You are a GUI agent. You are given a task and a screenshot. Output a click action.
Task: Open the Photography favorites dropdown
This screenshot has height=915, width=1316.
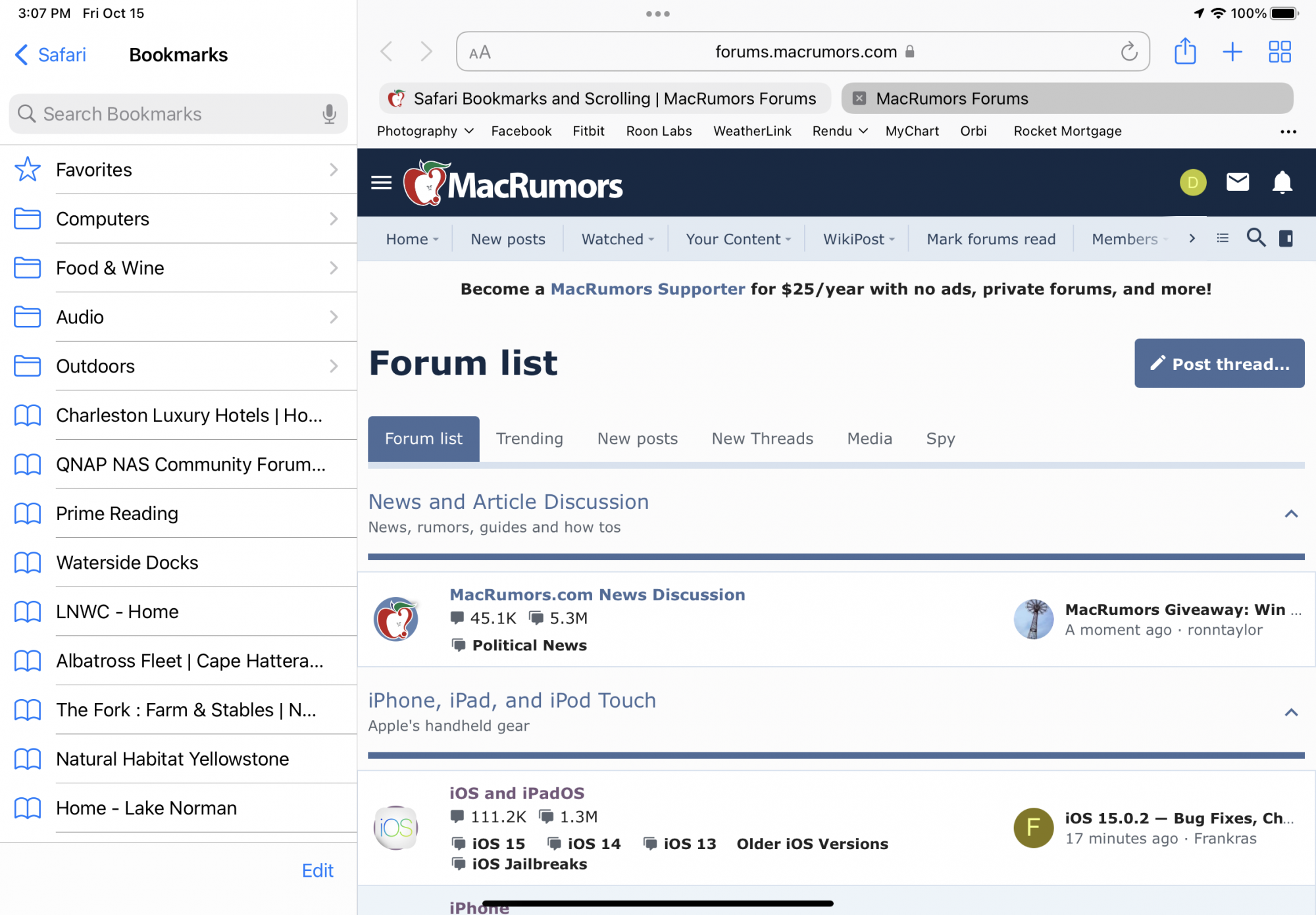[x=425, y=131]
